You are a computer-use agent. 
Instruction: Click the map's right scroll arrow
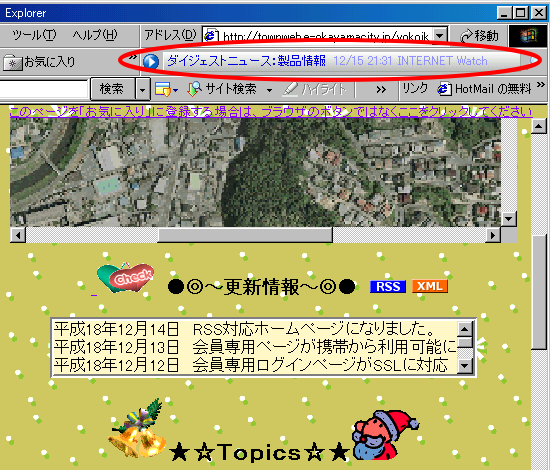click(493, 235)
